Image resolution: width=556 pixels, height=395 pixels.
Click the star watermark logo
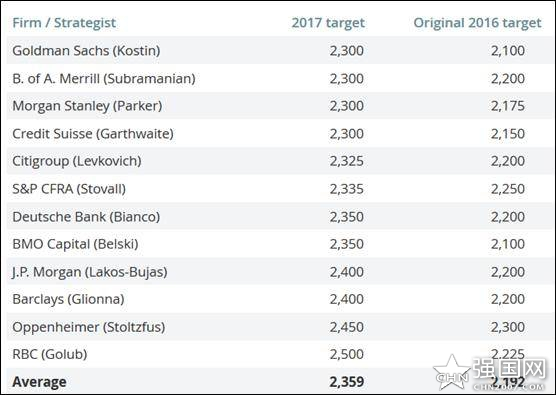451,372
